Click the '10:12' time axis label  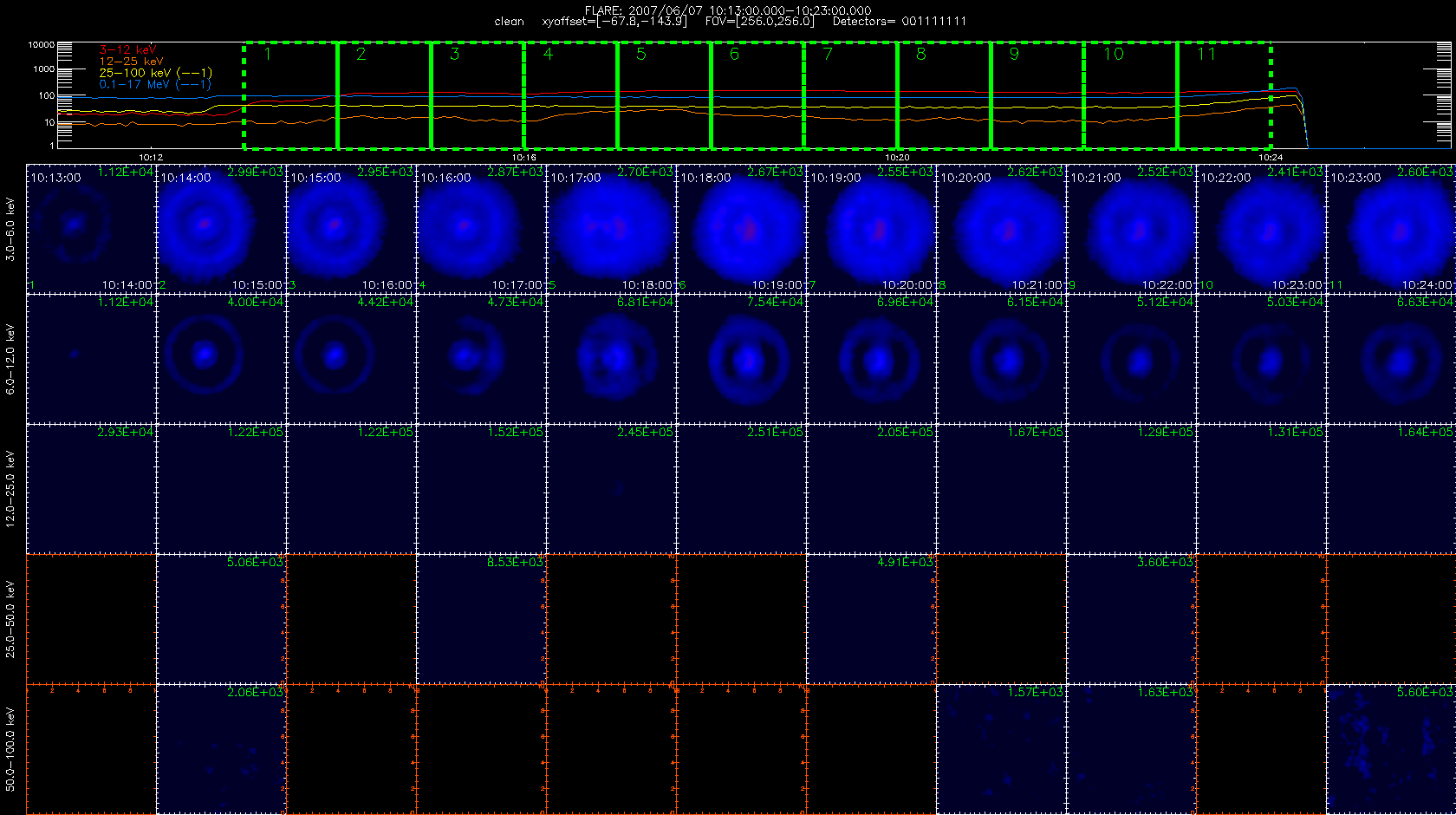coord(151,157)
